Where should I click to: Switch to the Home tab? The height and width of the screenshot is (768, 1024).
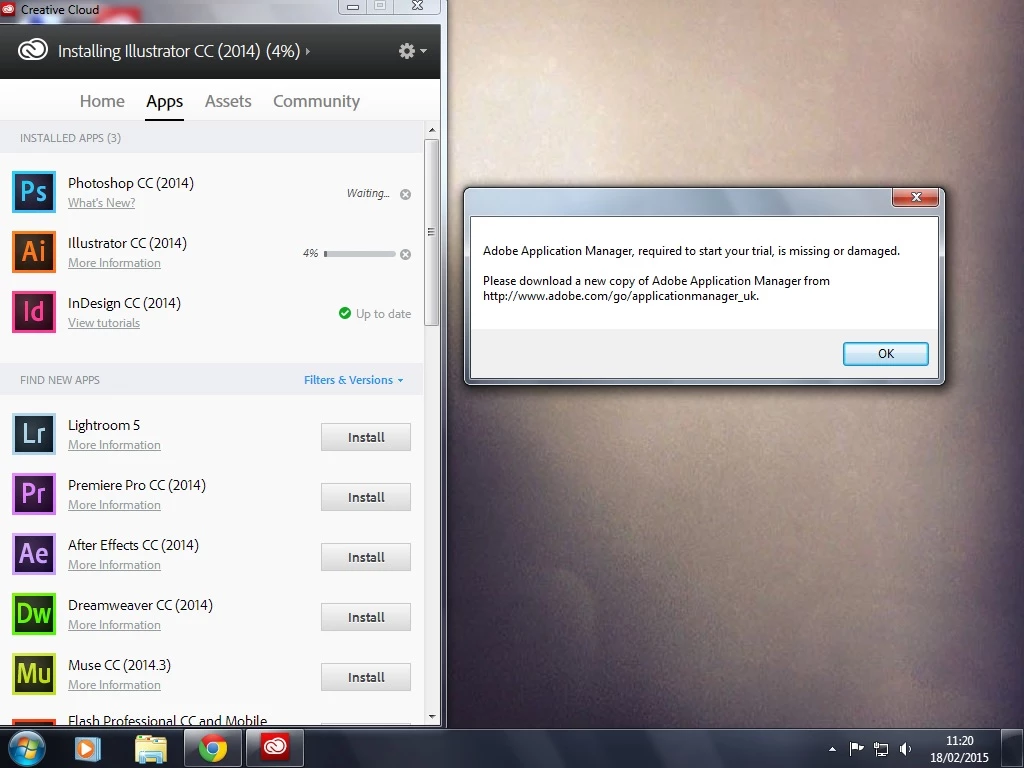point(102,101)
